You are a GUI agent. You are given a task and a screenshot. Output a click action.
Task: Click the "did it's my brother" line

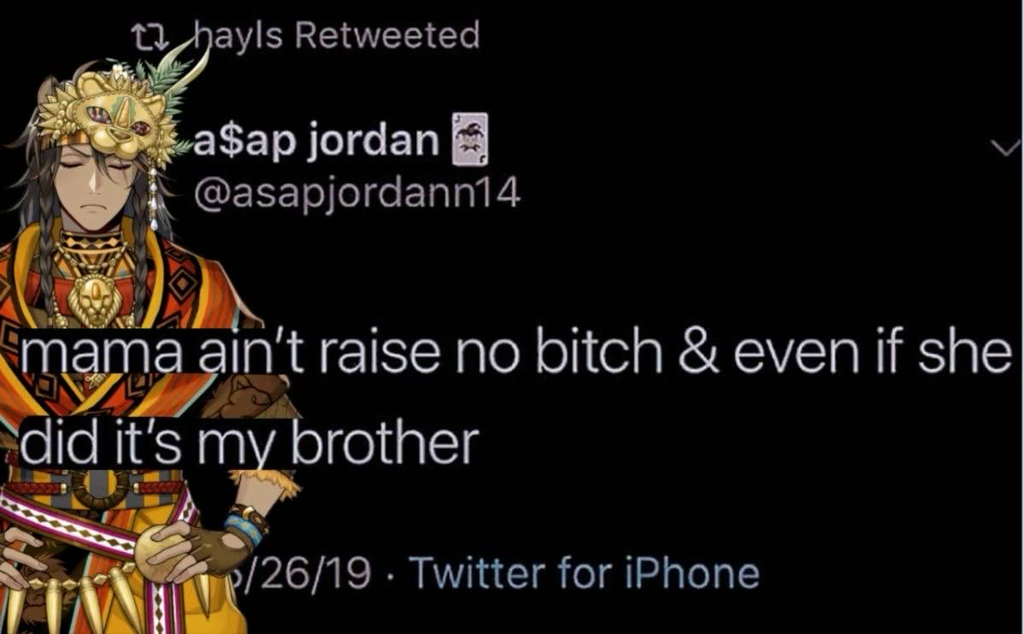click(249, 443)
